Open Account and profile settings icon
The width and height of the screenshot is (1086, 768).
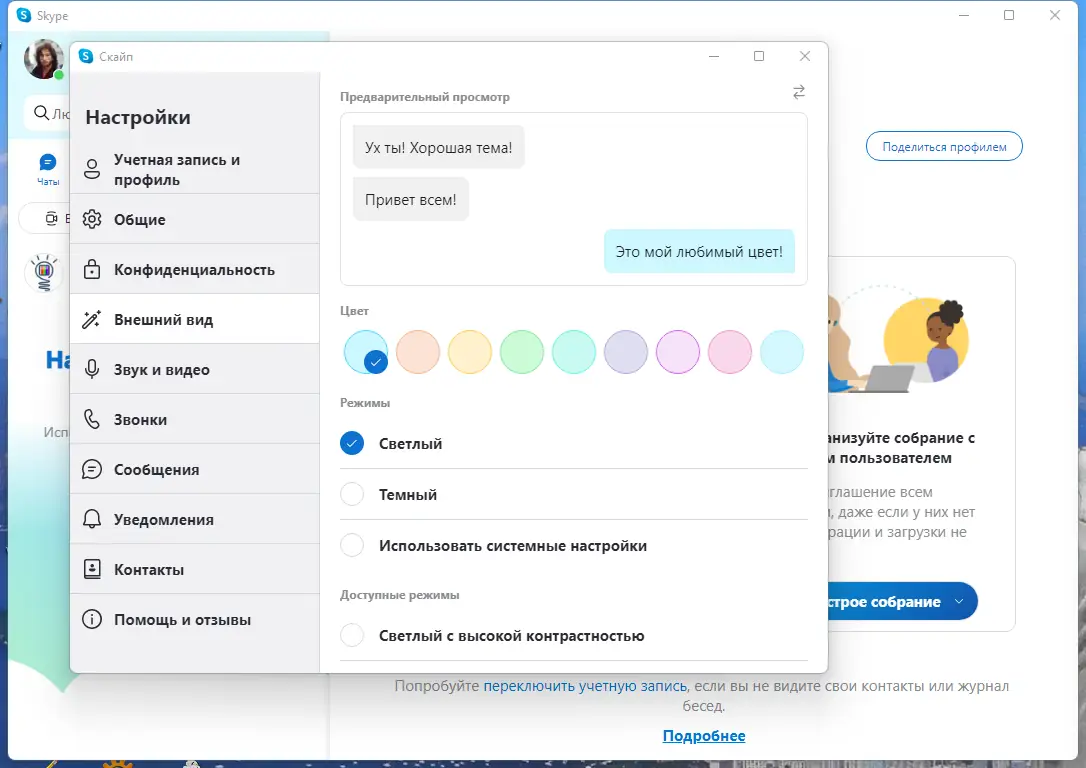pyautogui.click(x=91, y=169)
